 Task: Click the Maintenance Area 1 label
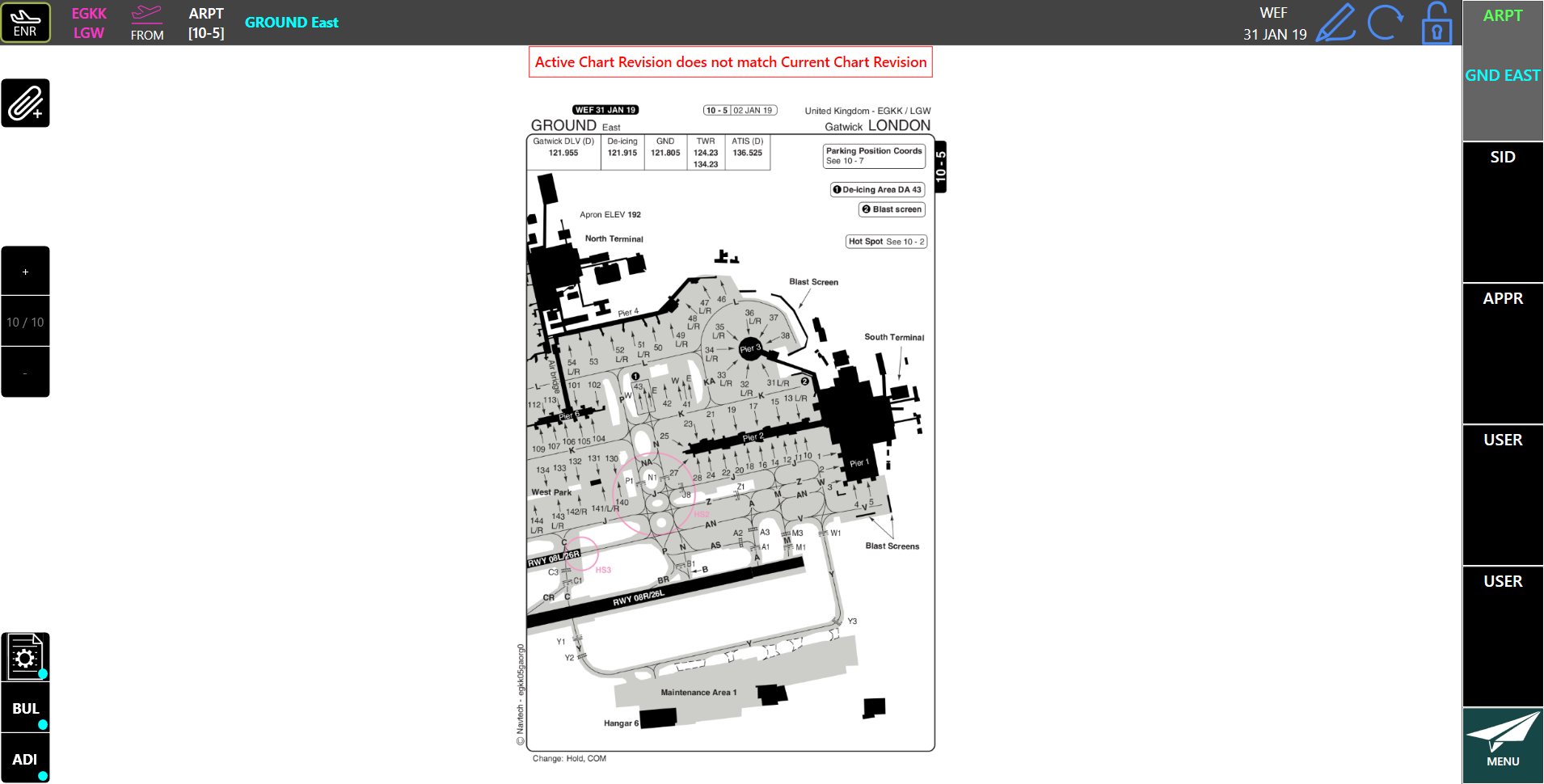(x=698, y=693)
